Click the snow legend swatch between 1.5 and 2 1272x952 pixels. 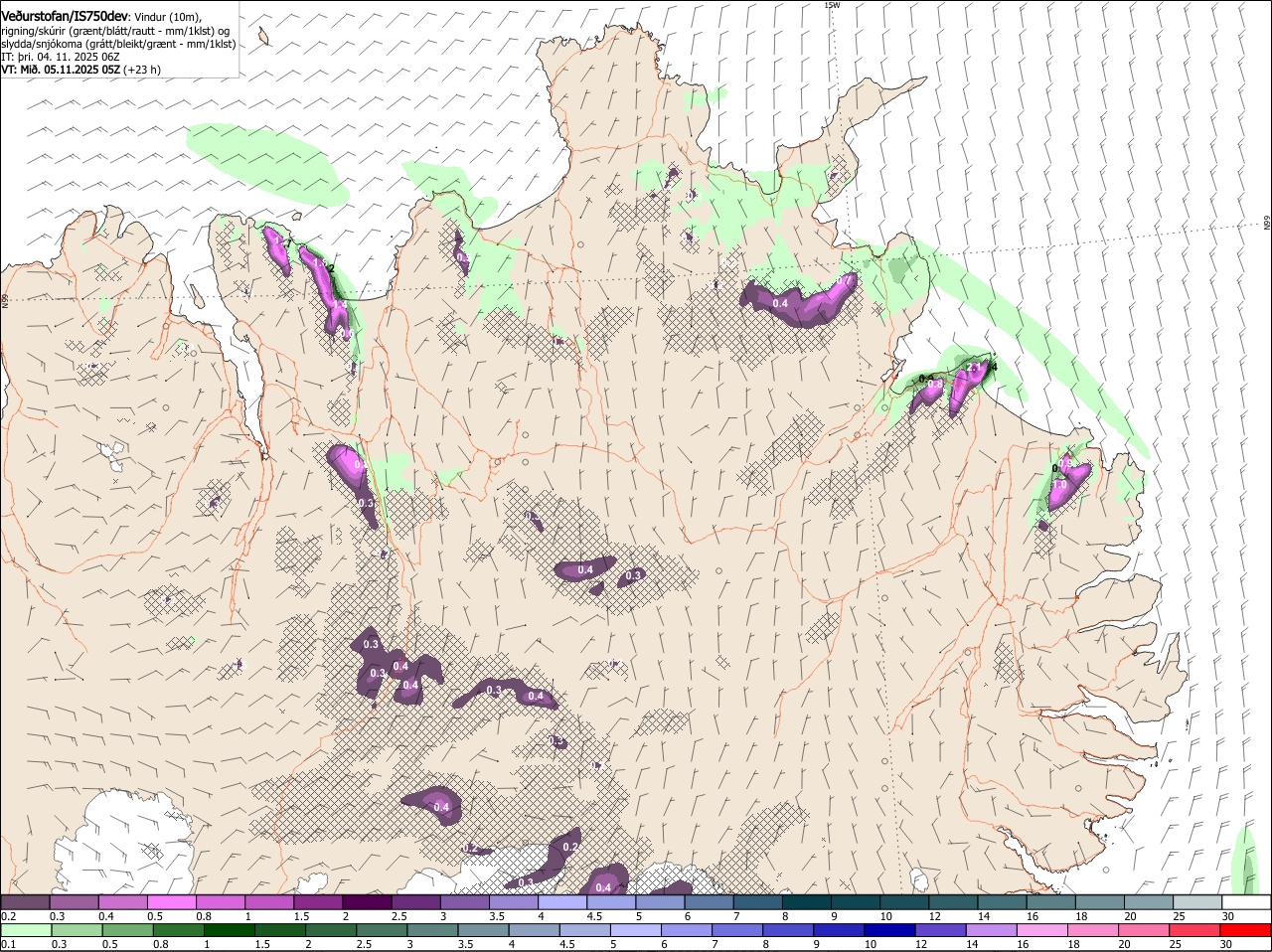318,902
